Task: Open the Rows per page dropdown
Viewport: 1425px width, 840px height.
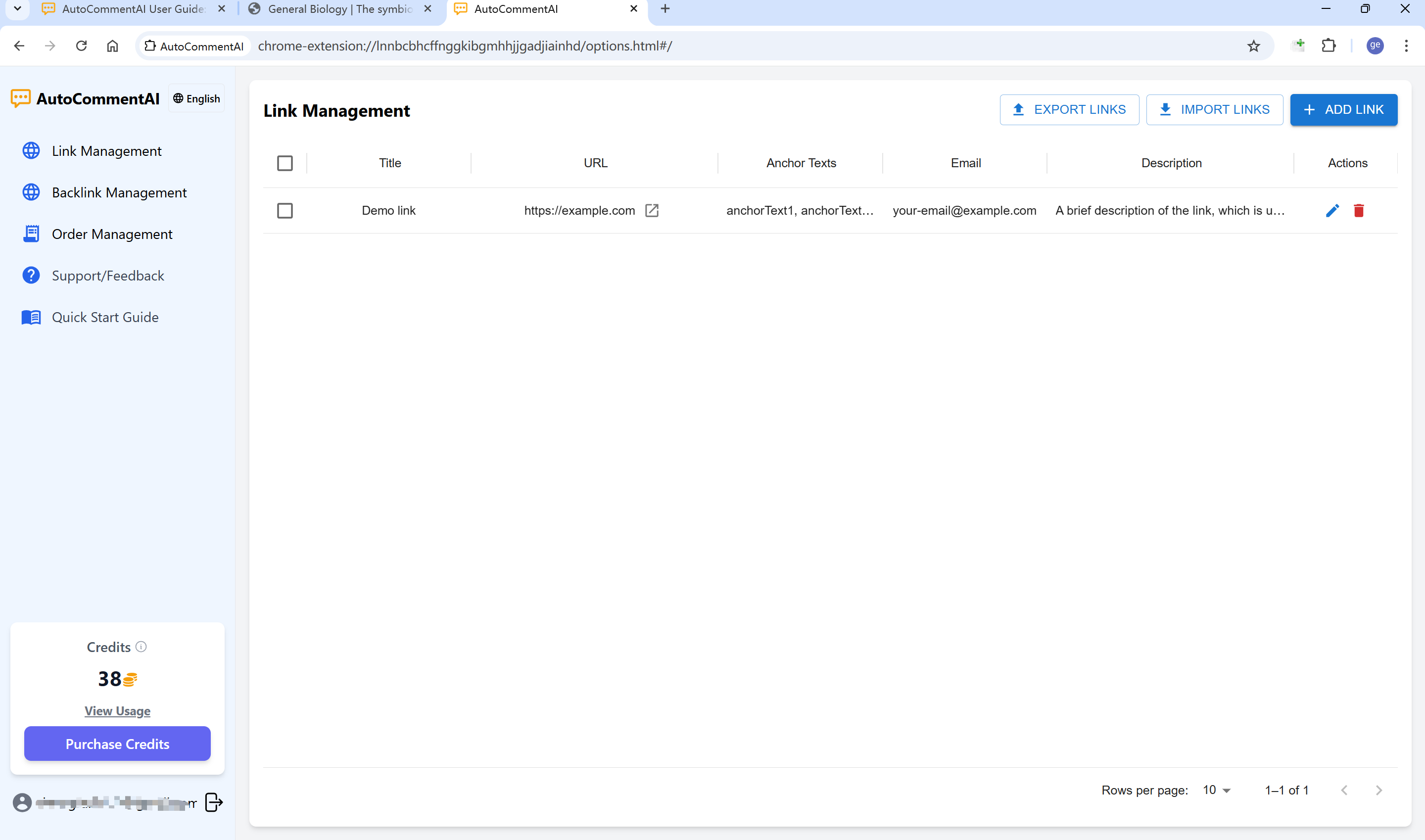Action: click(x=1216, y=790)
